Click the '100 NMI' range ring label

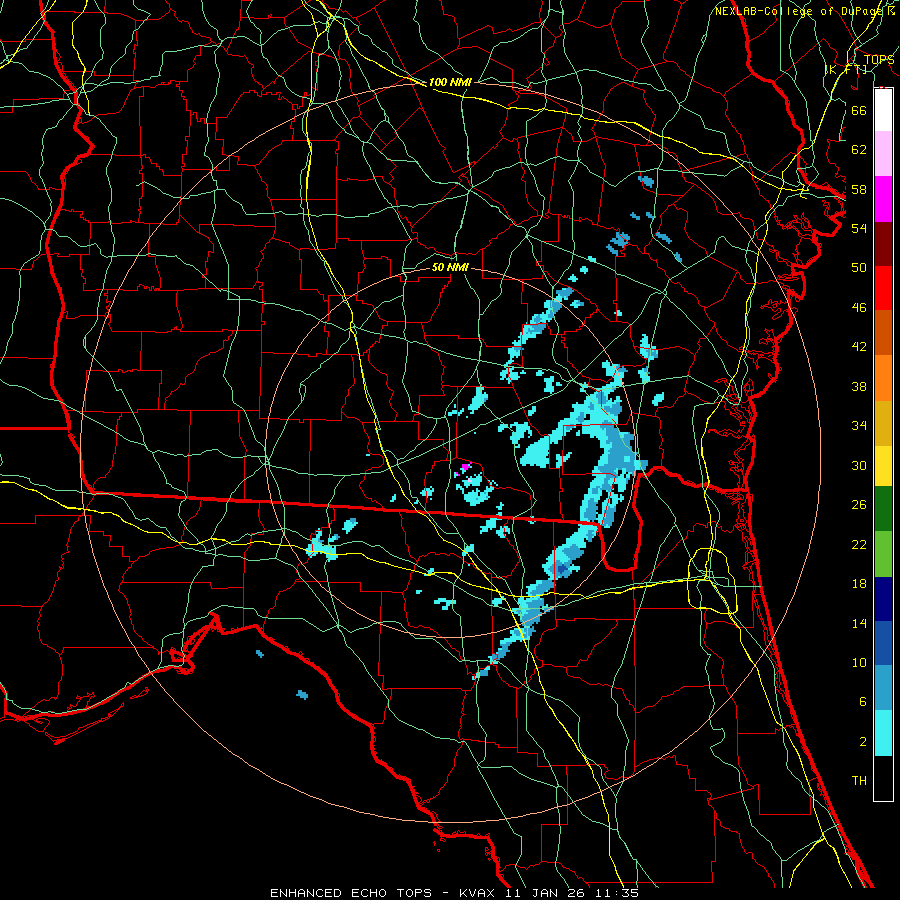450,82
